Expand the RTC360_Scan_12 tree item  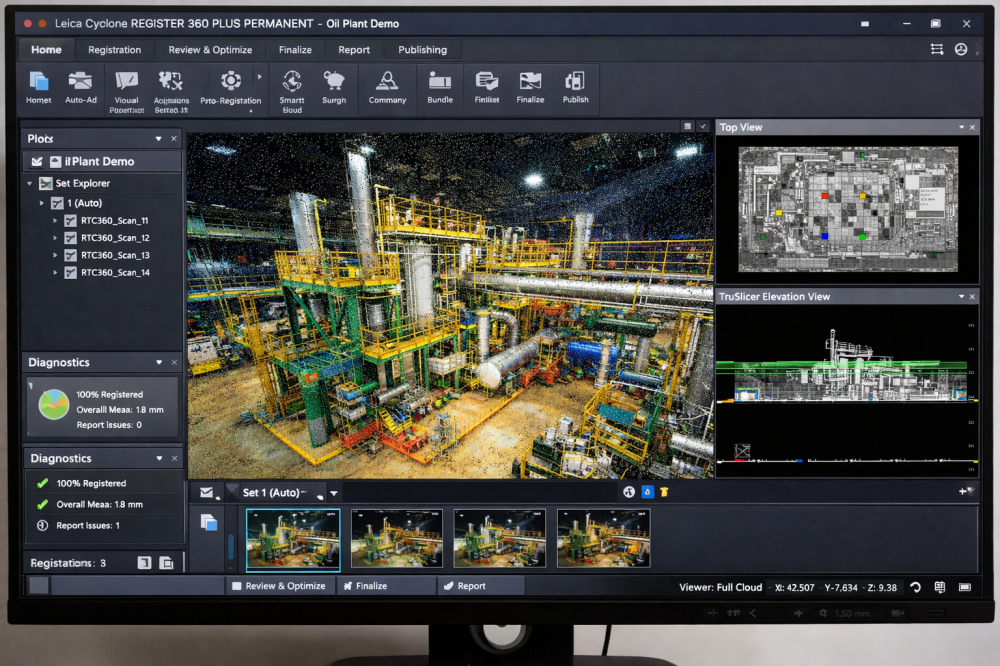[55, 238]
